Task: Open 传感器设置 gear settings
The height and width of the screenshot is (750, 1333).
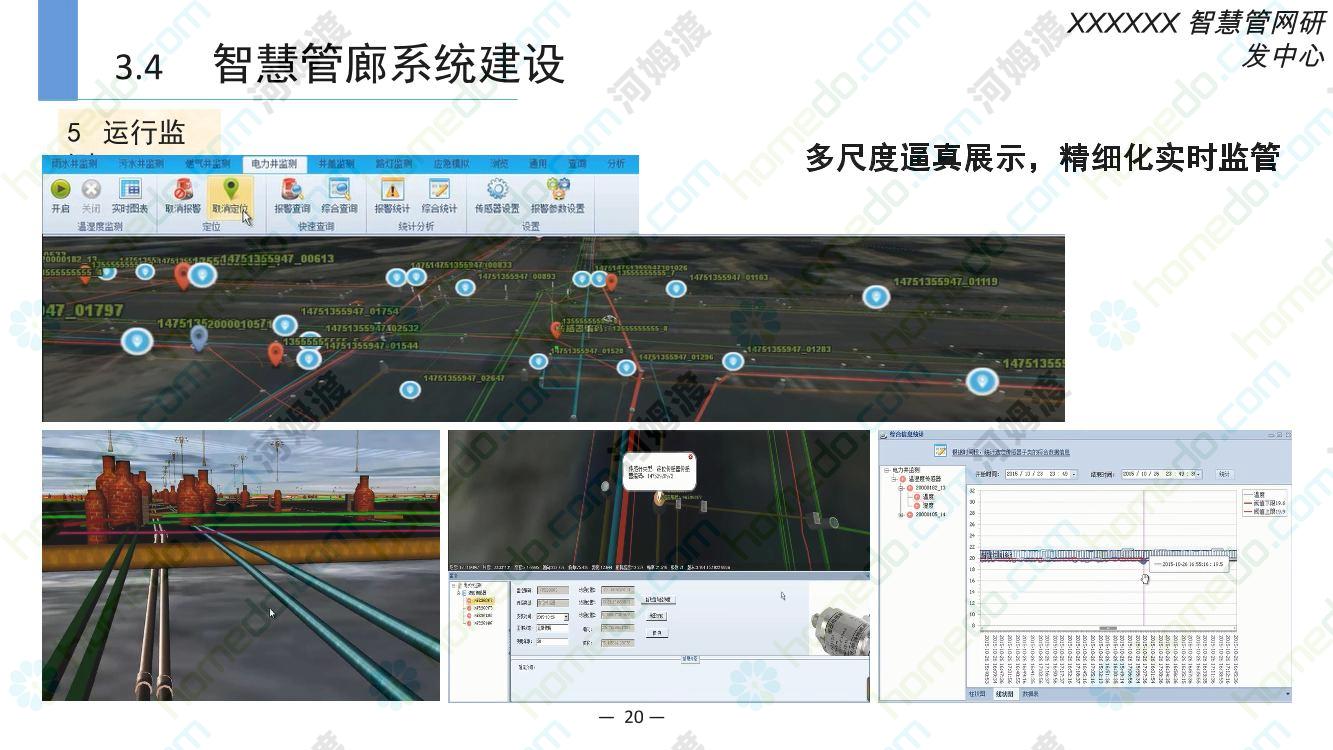Action: [x=497, y=189]
